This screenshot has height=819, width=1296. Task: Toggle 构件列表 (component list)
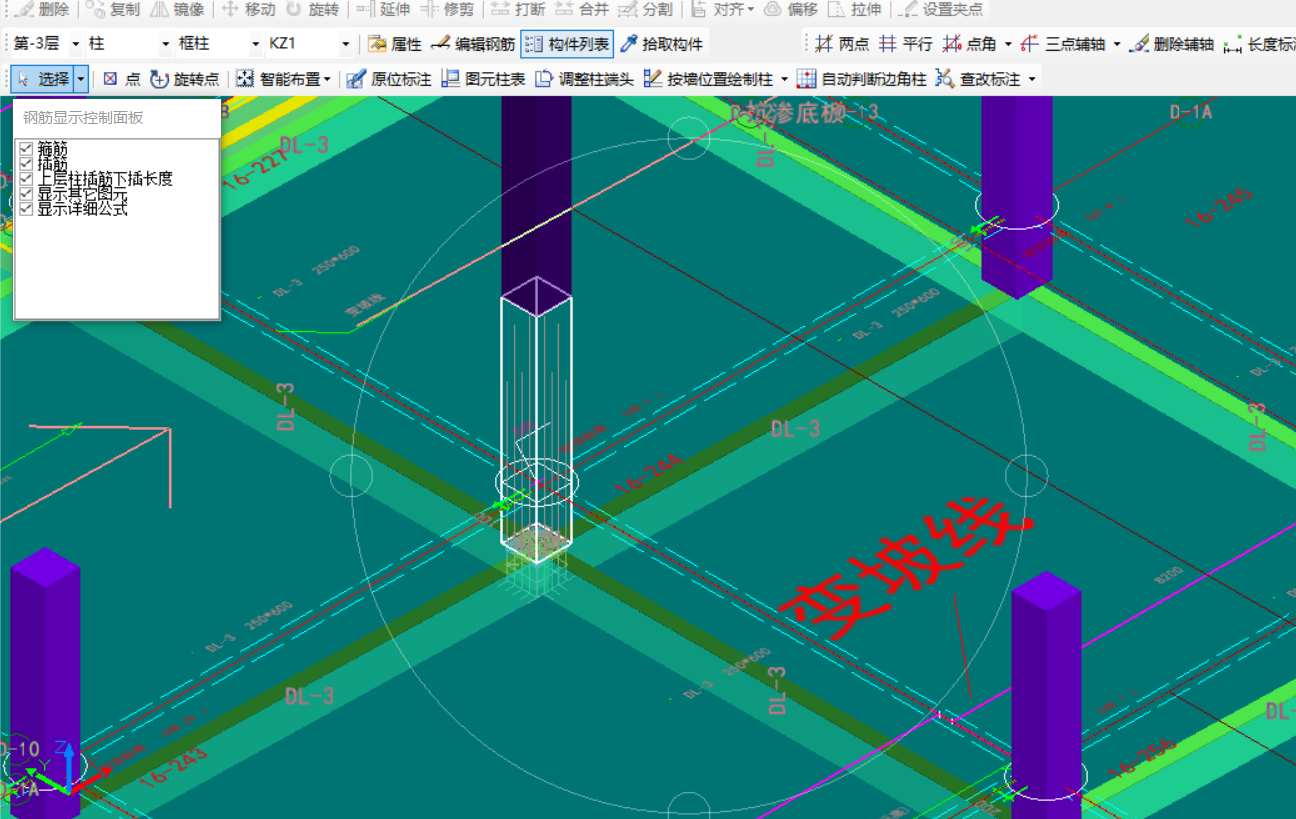click(567, 44)
